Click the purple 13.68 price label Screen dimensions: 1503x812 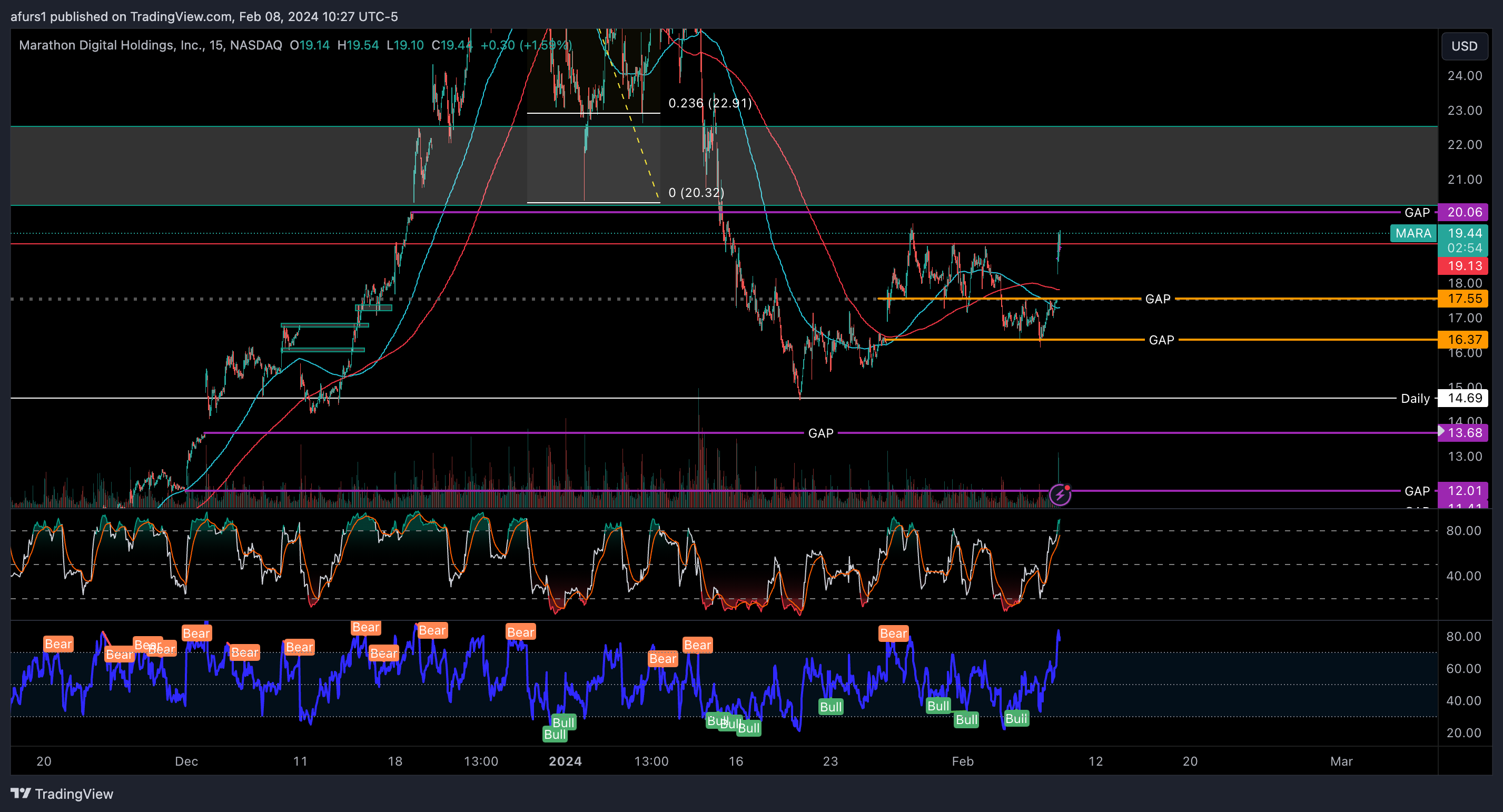1465,433
